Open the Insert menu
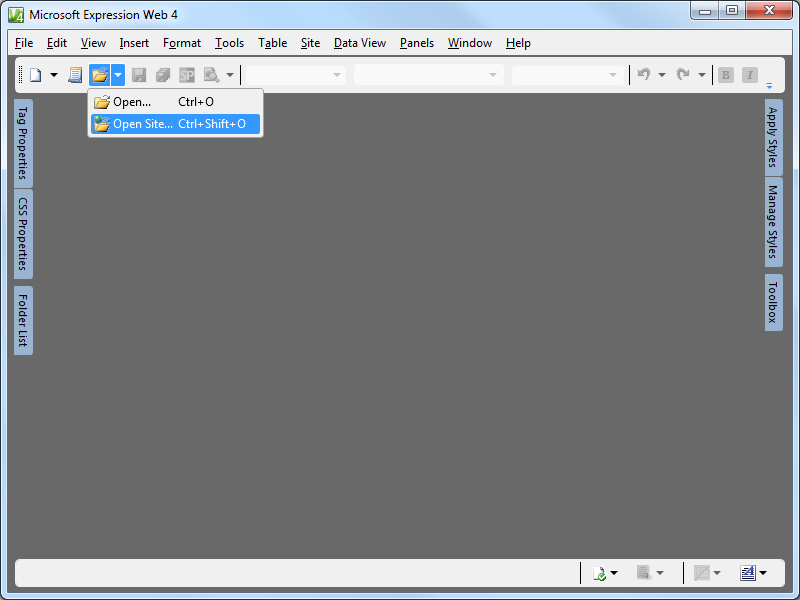This screenshot has width=800, height=600. [x=134, y=43]
